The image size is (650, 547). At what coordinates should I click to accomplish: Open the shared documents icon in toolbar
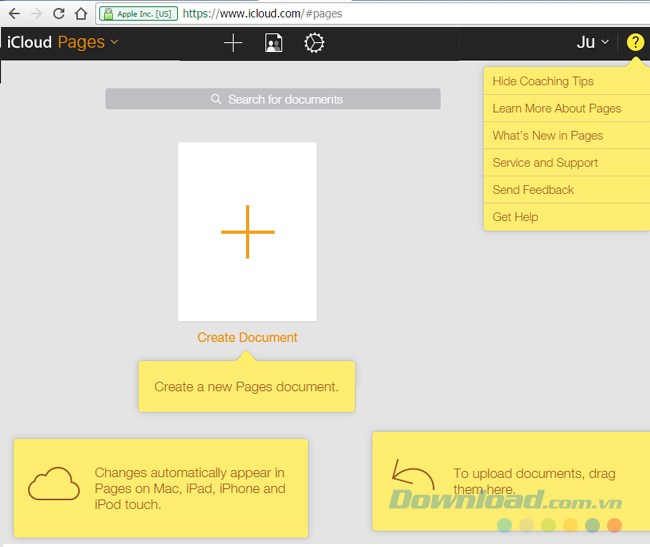click(274, 43)
